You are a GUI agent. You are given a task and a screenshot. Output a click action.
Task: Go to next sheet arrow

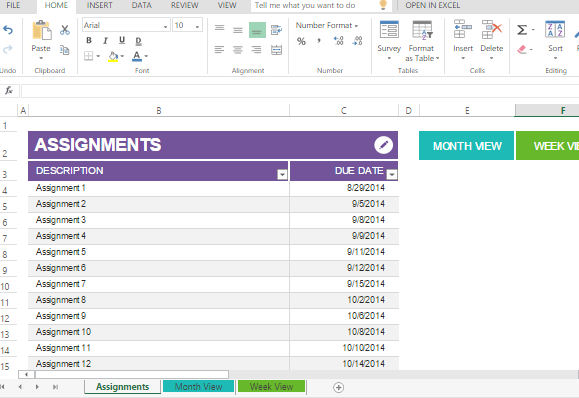coord(37,387)
